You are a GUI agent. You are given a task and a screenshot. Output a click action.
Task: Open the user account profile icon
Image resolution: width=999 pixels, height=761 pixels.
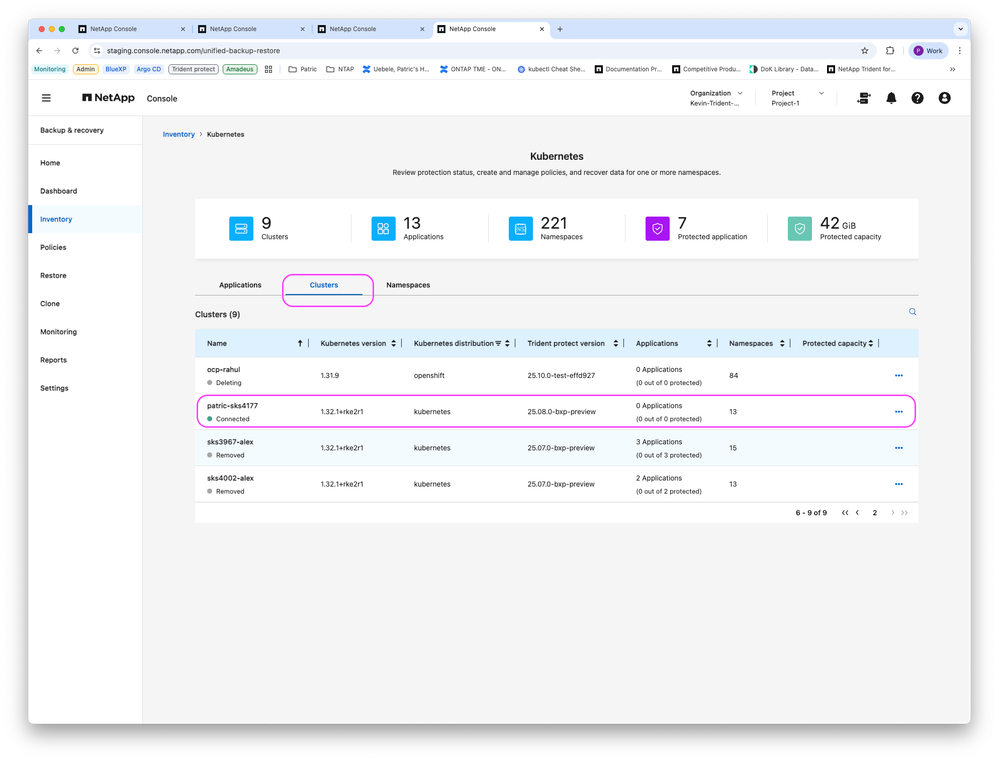944,98
